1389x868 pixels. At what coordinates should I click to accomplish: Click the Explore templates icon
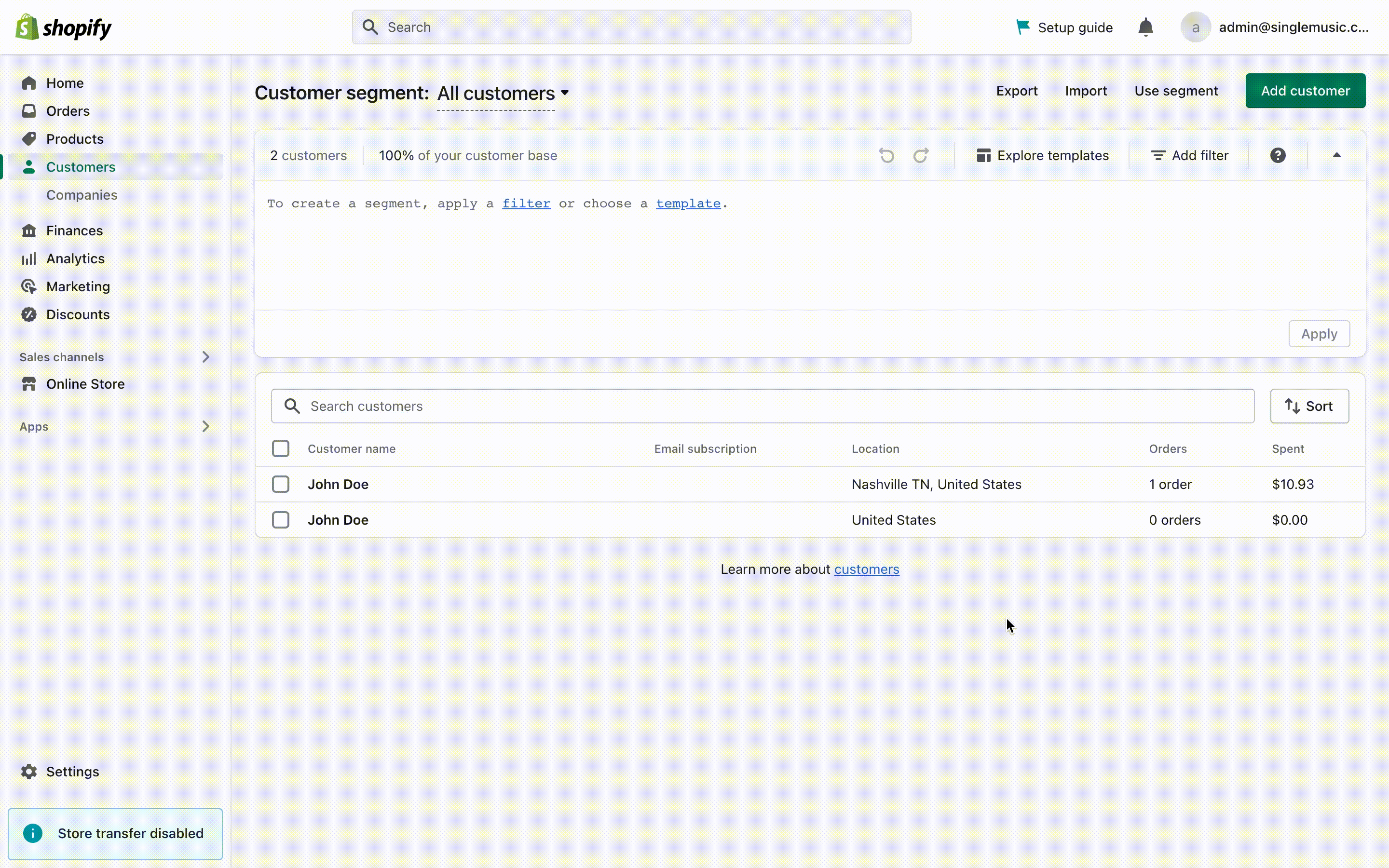click(x=984, y=156)
